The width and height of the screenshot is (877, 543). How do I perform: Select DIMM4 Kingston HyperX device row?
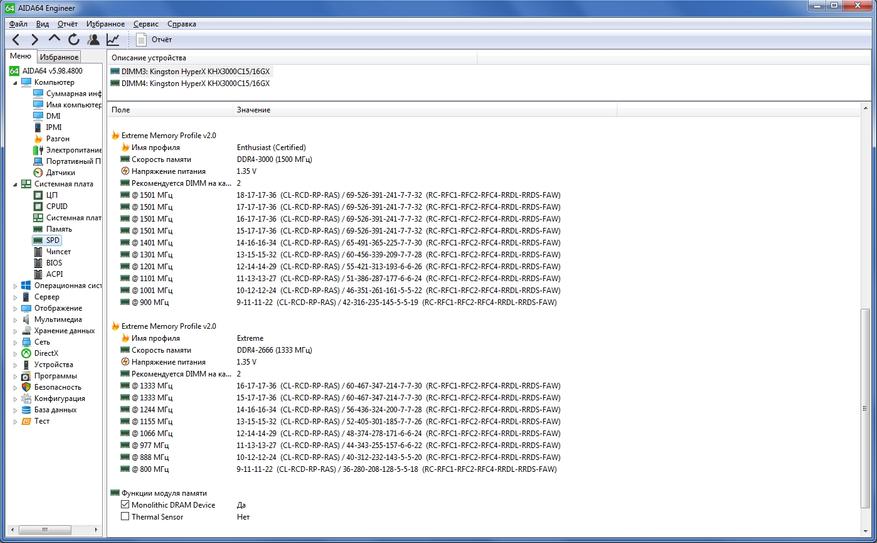pyautogui.click(x=190, y=83)
